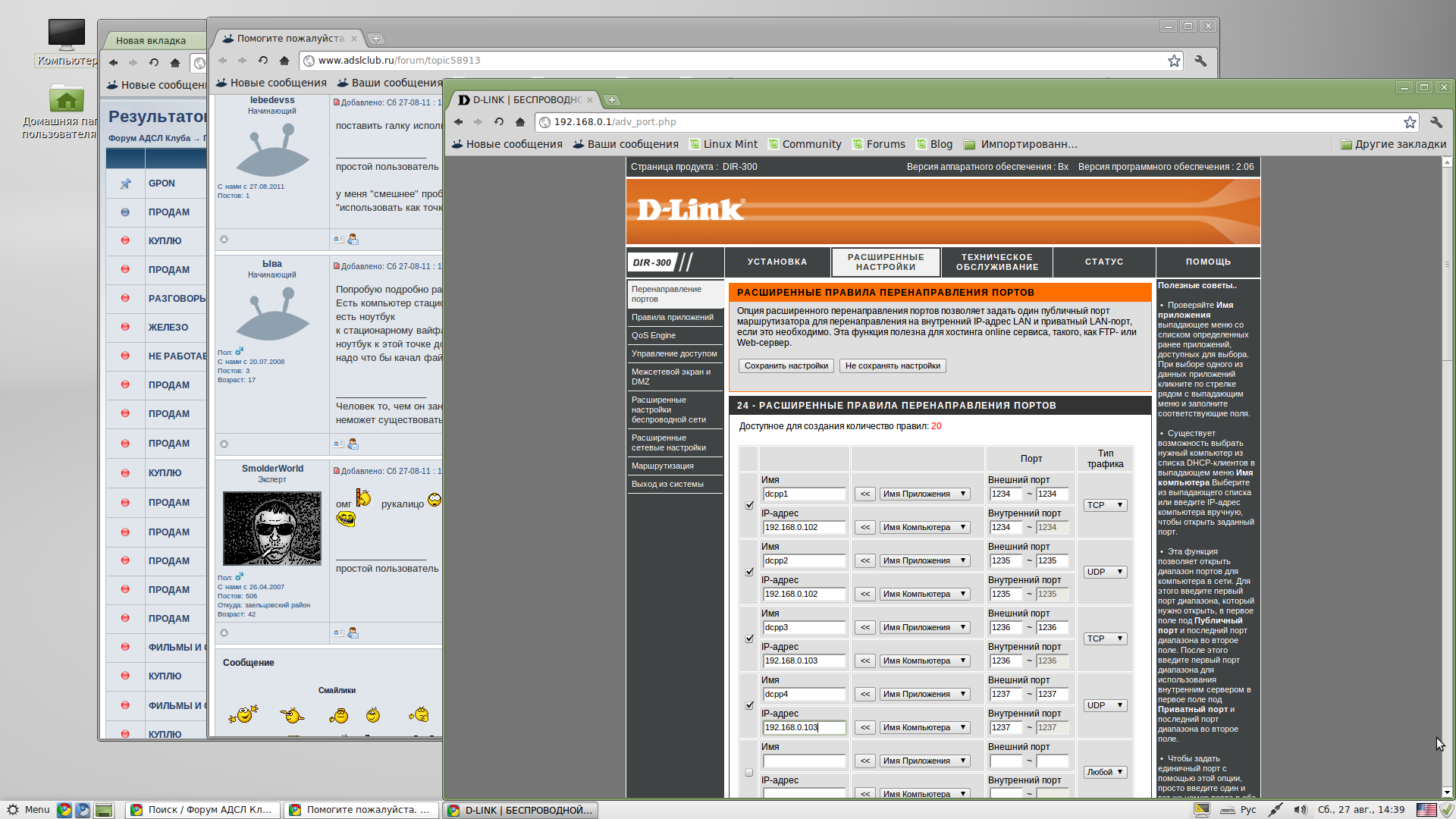The height and width of the screenshot is (819, 1456).
Task: Change TCP traffic type for dcpp3
Action: coord(1105,639)
